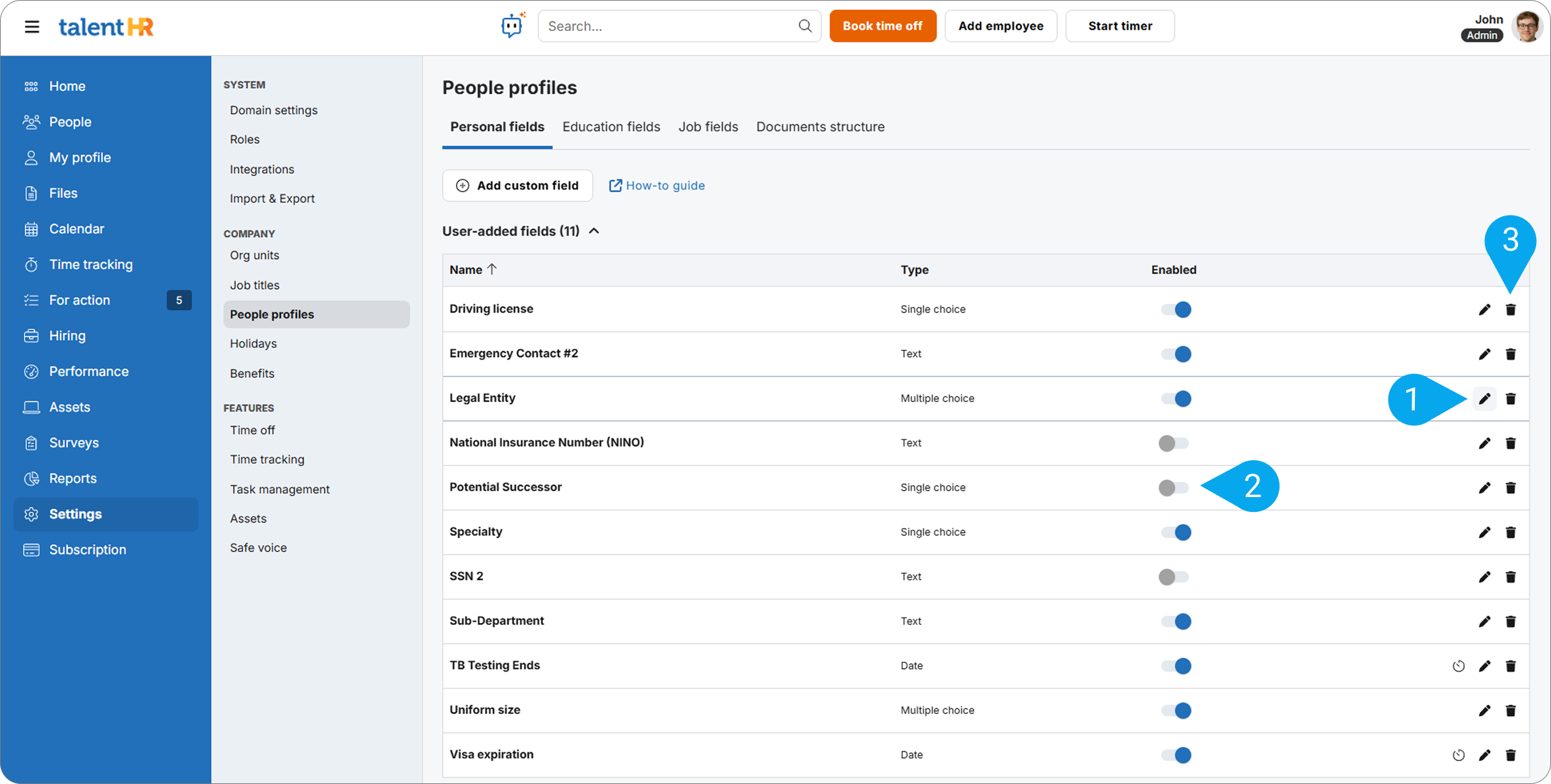The image size is (1551, 784).
Task: Delete the Uniform size field
Action: (1511, 711)
